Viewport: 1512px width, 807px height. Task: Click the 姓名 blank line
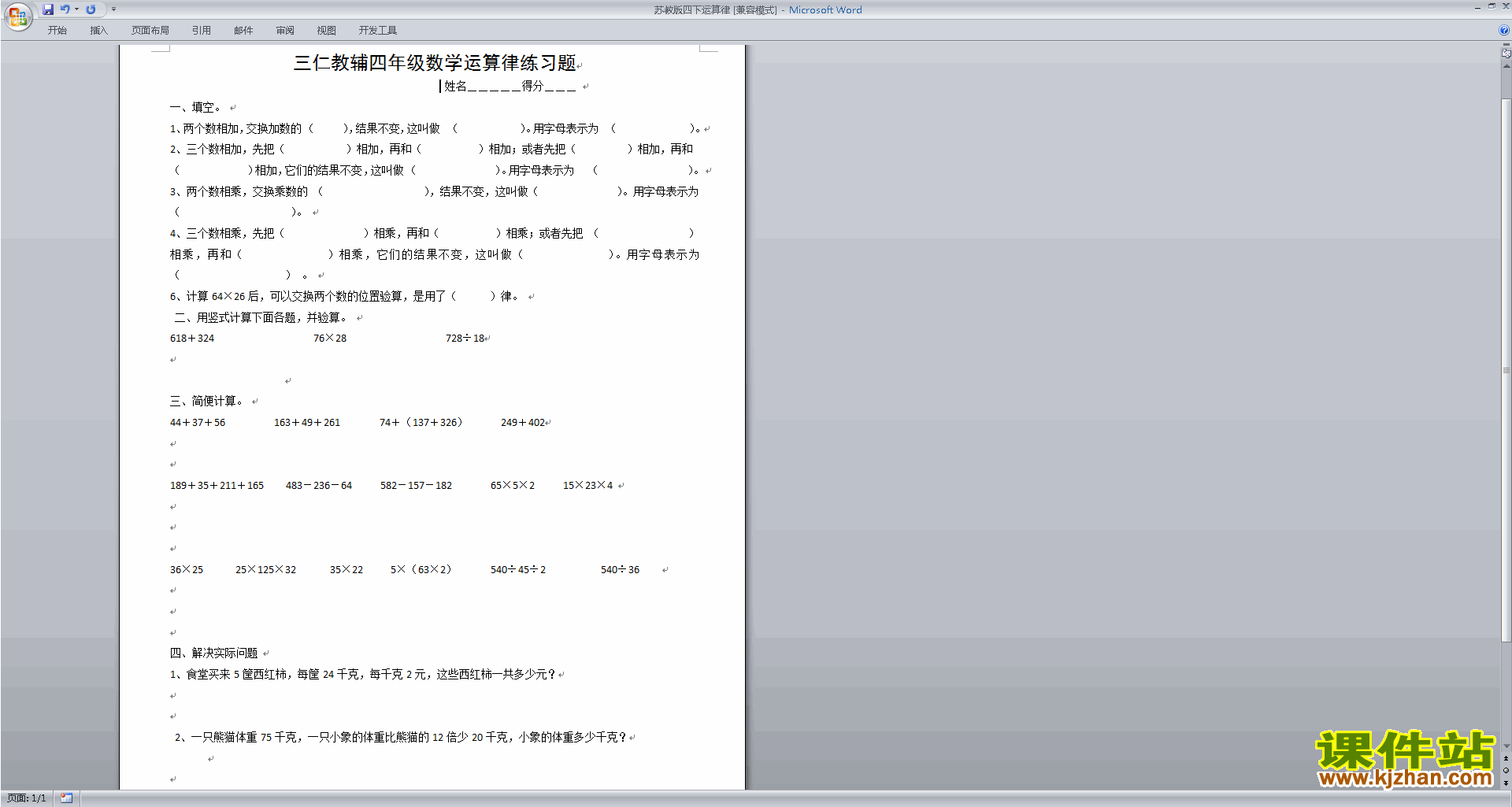coord(494,87)
